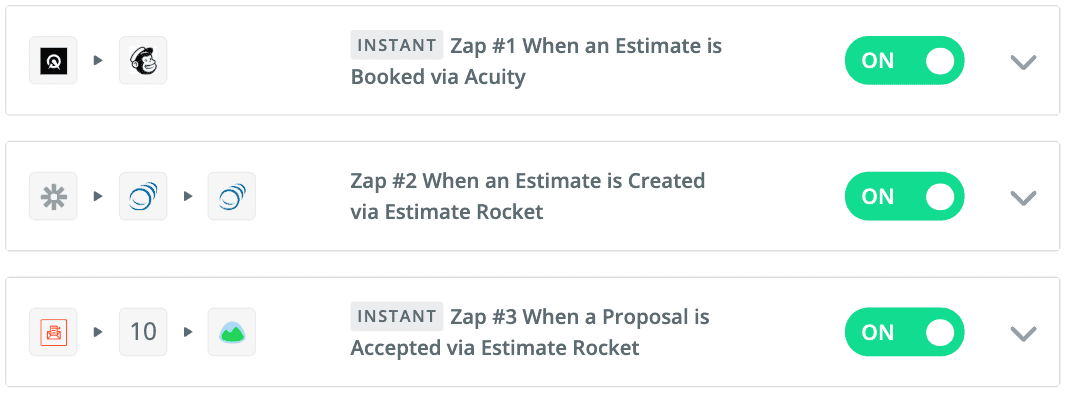Click the orange printer icon in Zap #3
Viewport: 1067px width, 393px height.
tap(53, 332)
